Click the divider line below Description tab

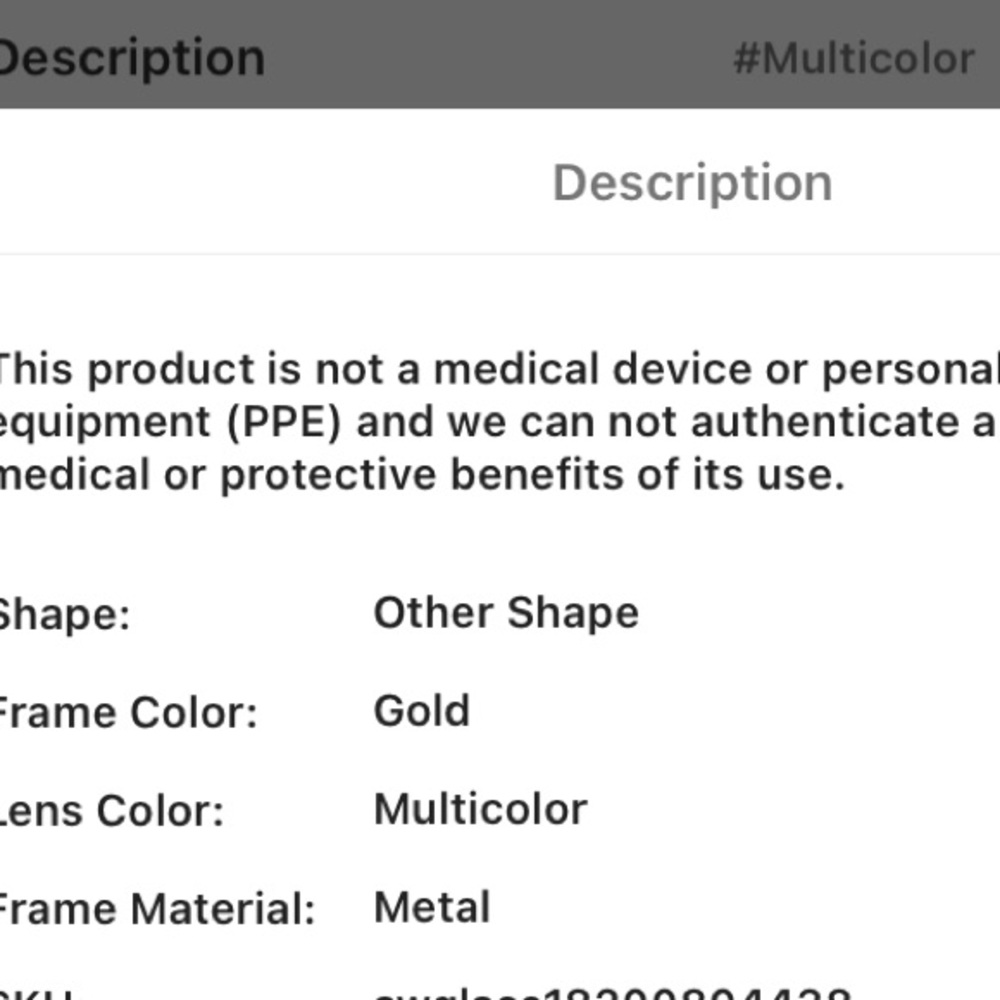click(x=500, y=254)
